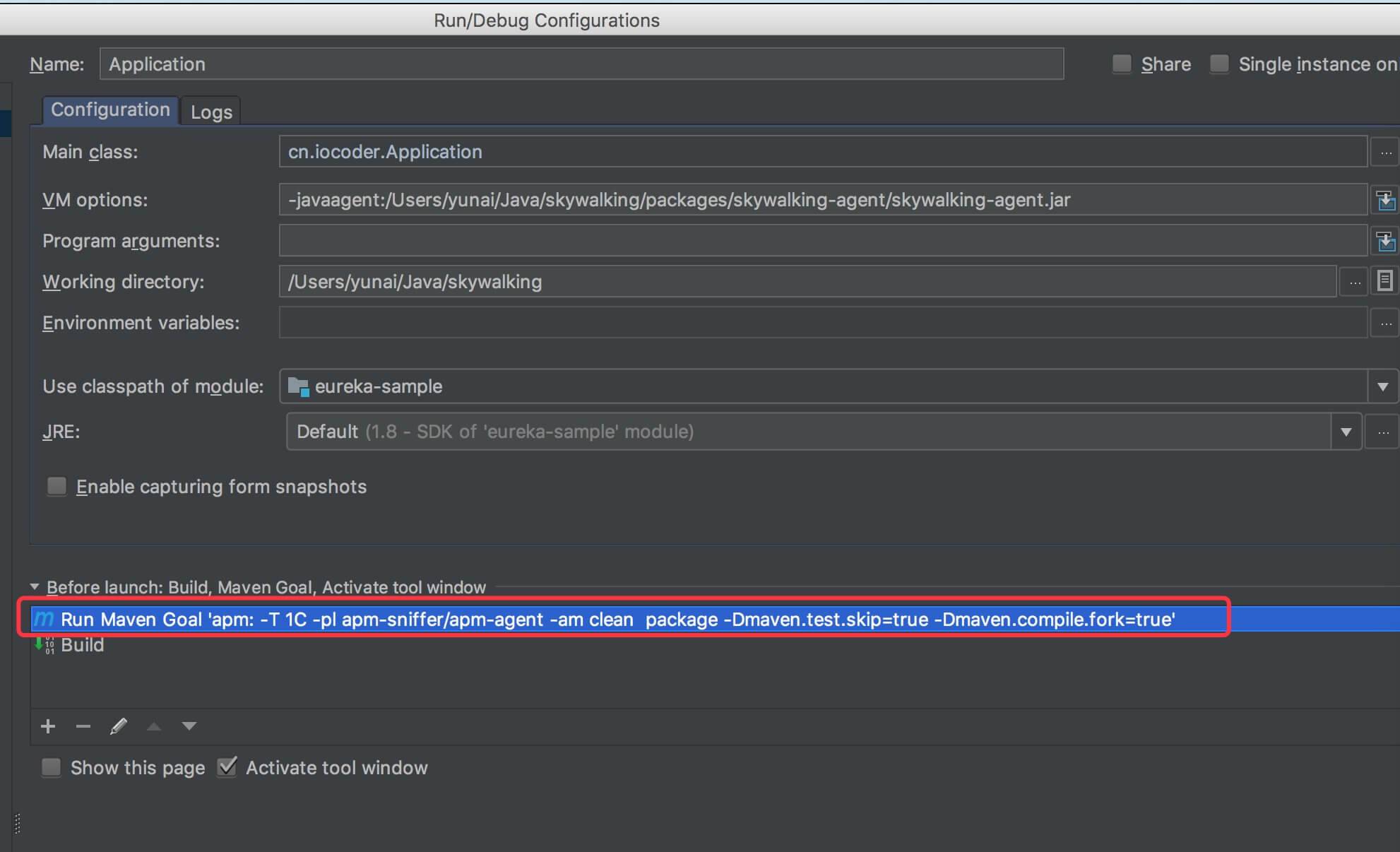
Task: Click the move task down arrow icon
Action: point(189,726)
